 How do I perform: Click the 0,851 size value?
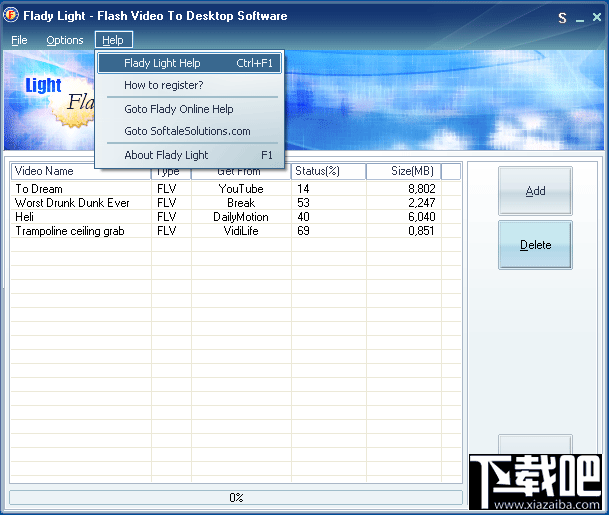[x=421, y=231]
